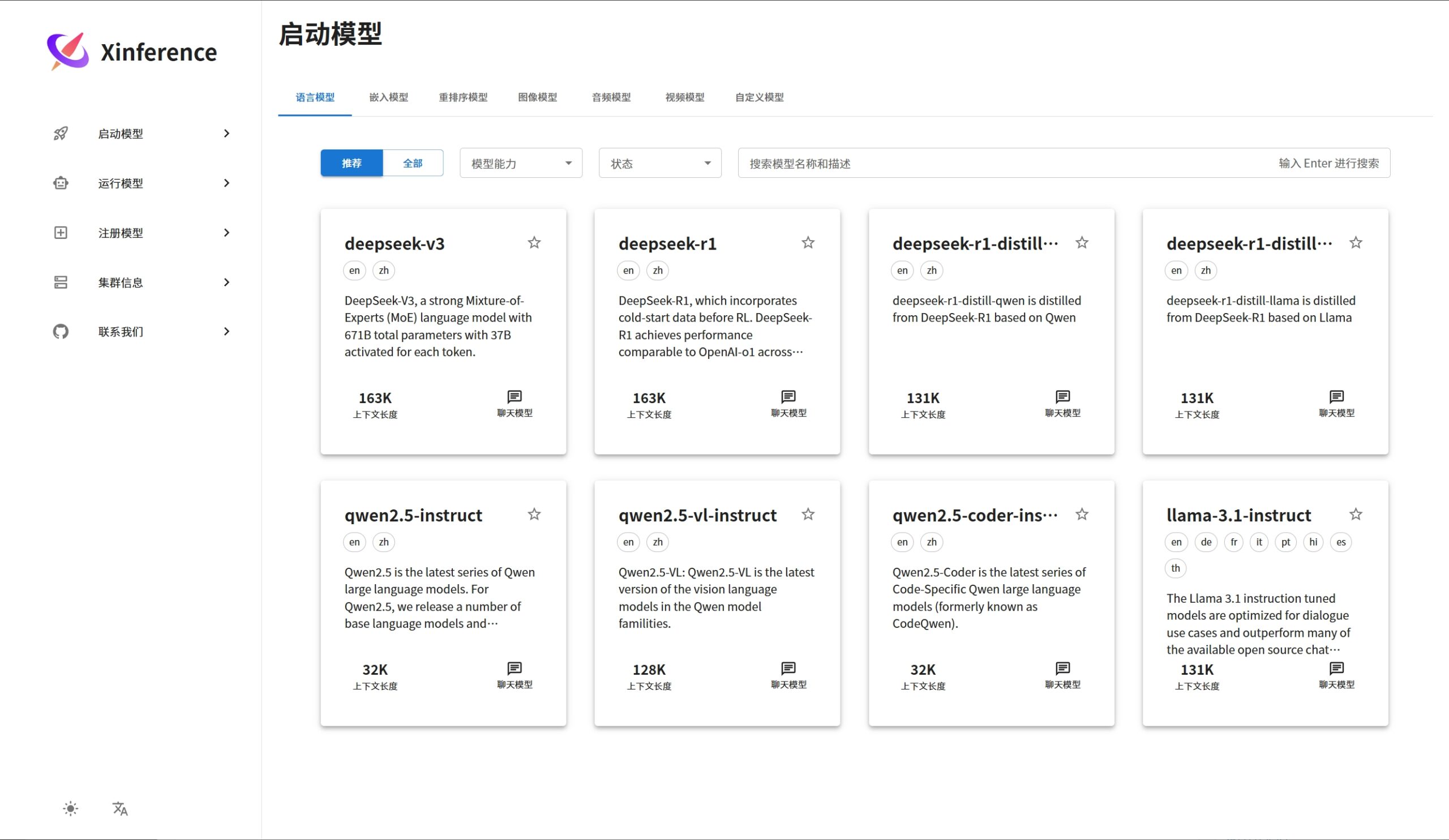Viewport: 1449px width, 840px height.
Task: Click the 注册模型 plus icon
Action: tap(61, 232)
